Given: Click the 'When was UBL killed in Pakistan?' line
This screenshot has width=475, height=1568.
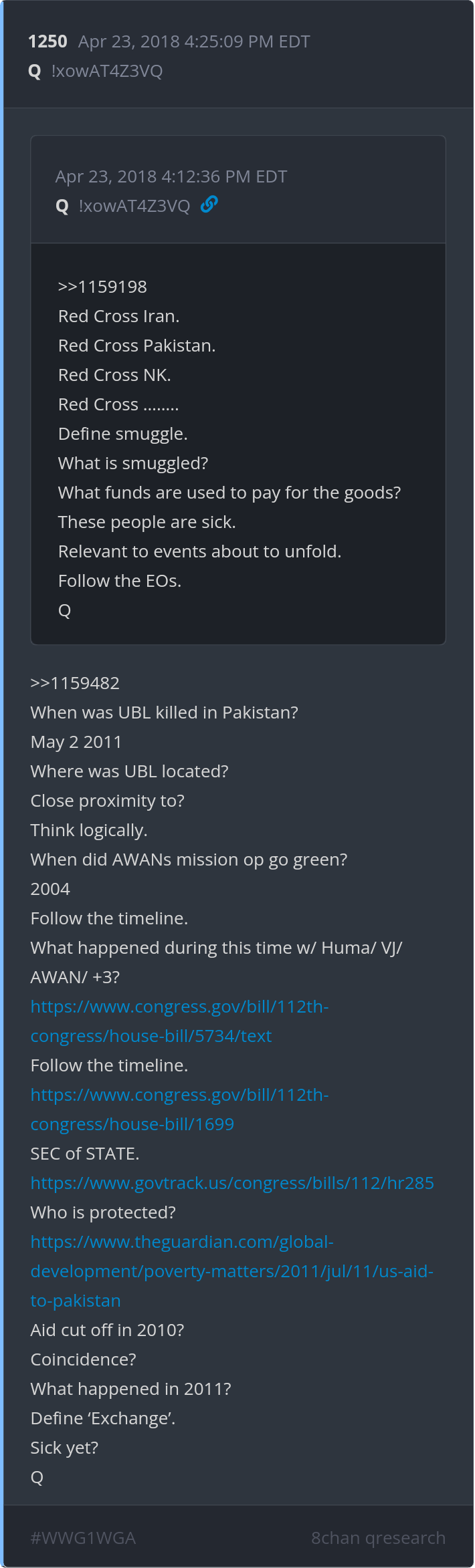Looking at the screenshot, I should (x=165, y=712).
